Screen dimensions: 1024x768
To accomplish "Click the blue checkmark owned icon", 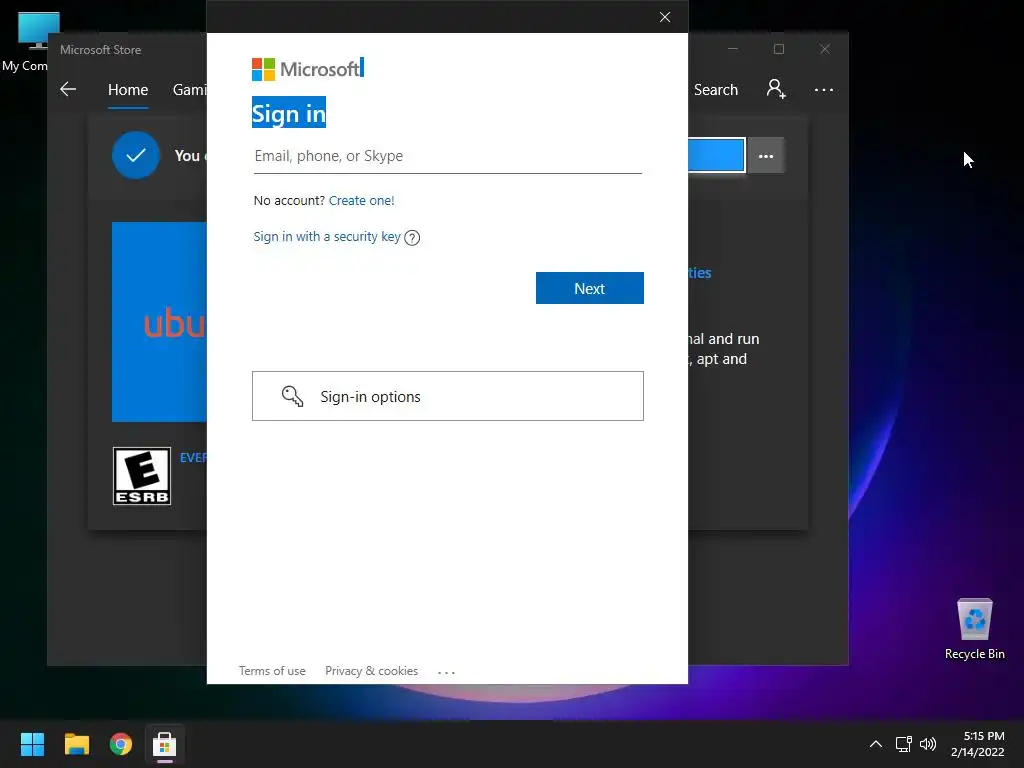I will 136,155.
